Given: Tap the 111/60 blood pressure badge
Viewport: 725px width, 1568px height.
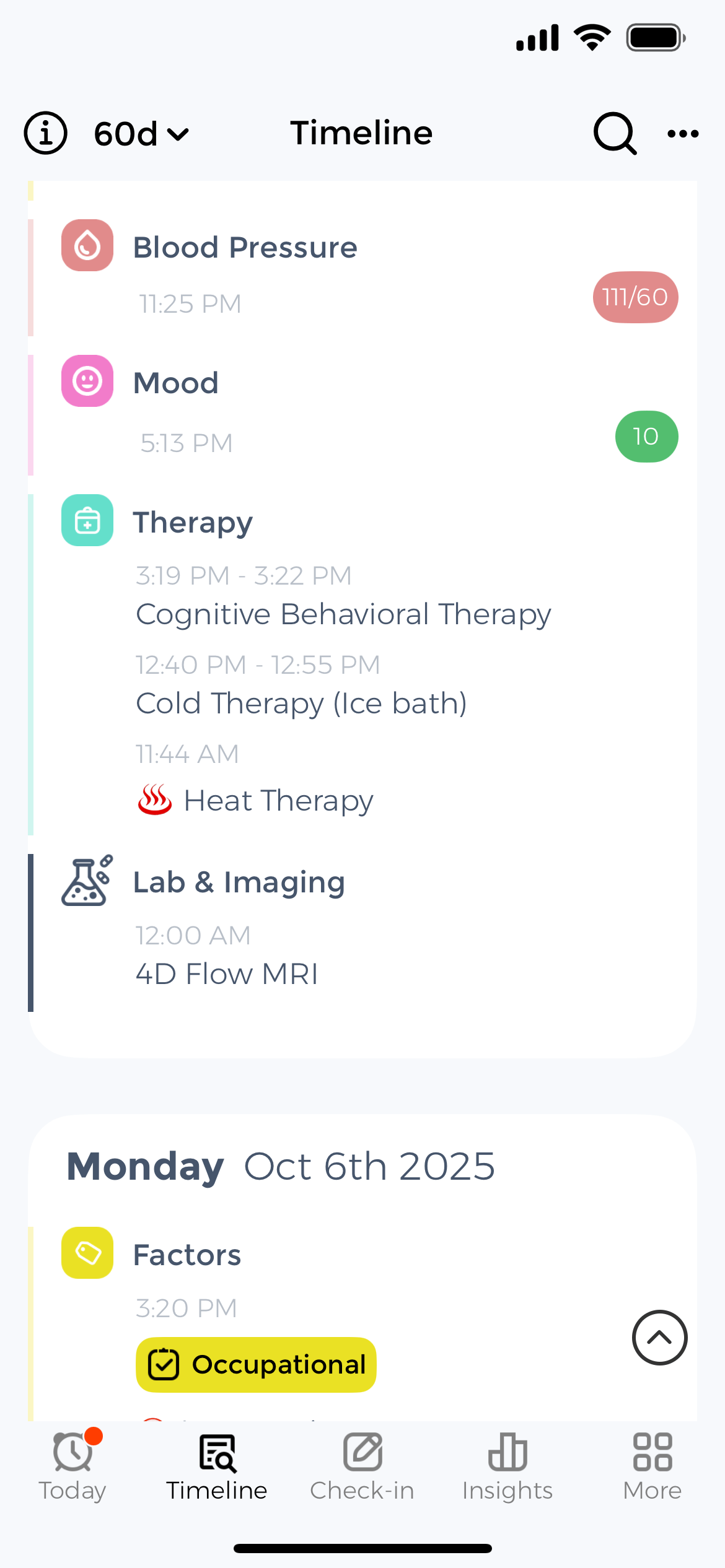Looking at the screenshot, I should click(635, 297).
